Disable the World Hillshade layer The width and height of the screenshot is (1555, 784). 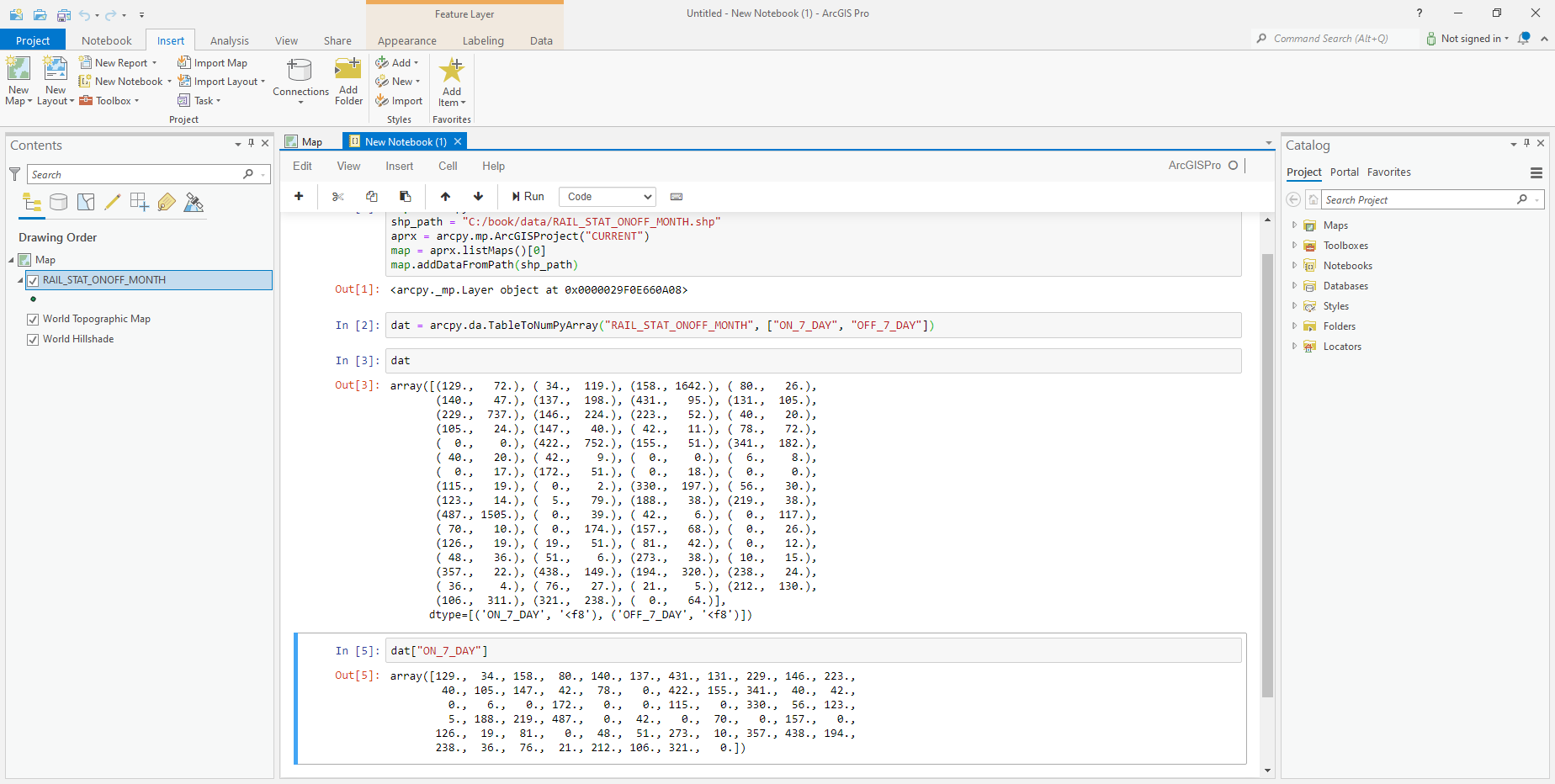(33, 339)
